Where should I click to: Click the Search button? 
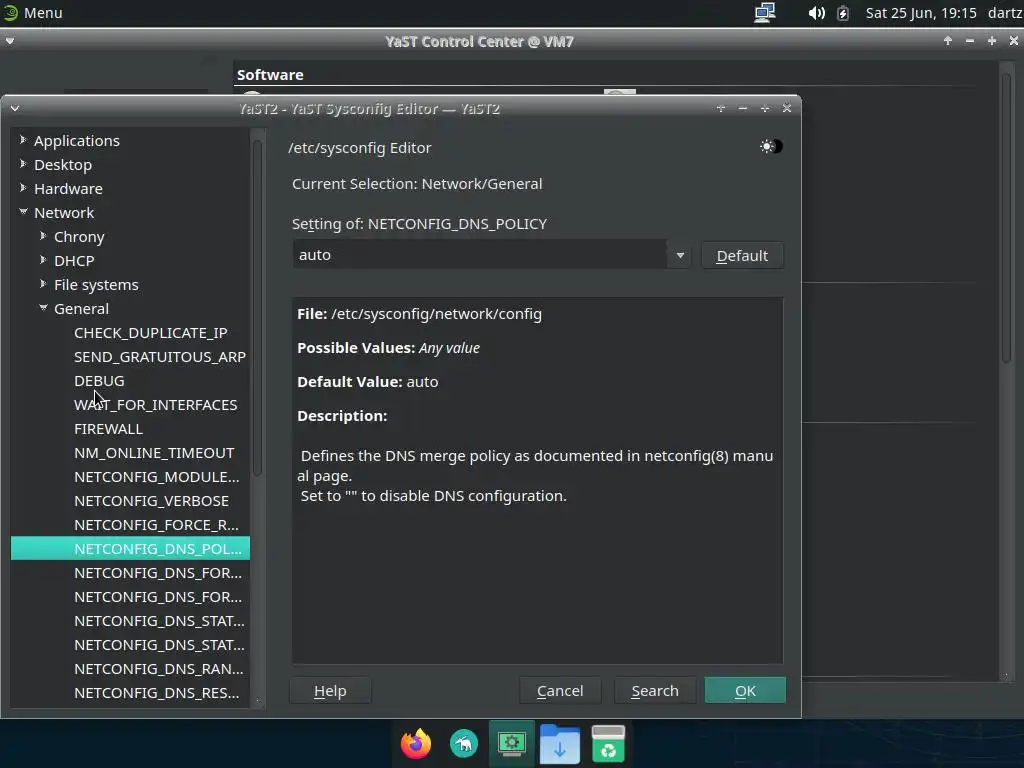click(654, 691)
